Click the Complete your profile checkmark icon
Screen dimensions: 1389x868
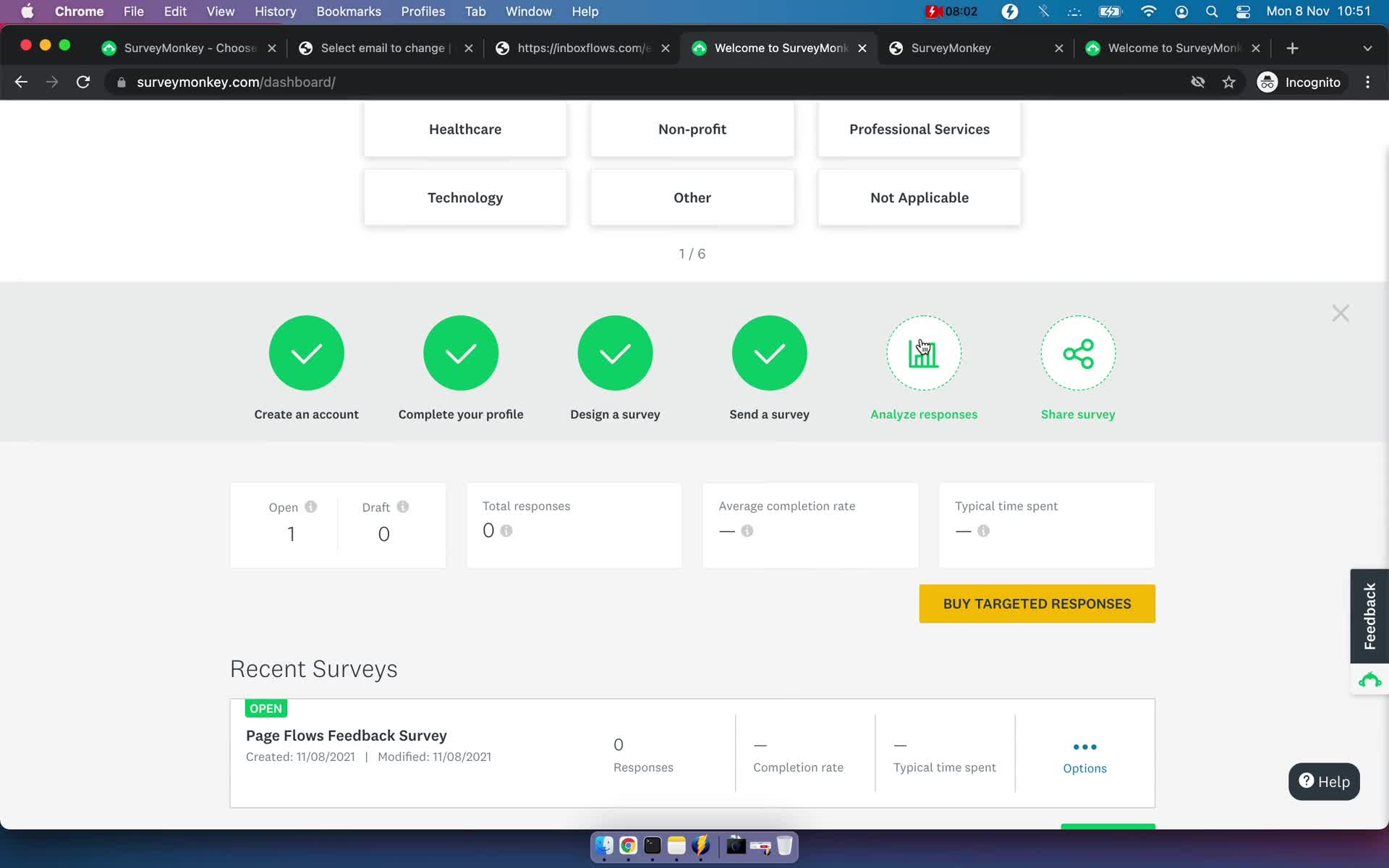point(461,352)
